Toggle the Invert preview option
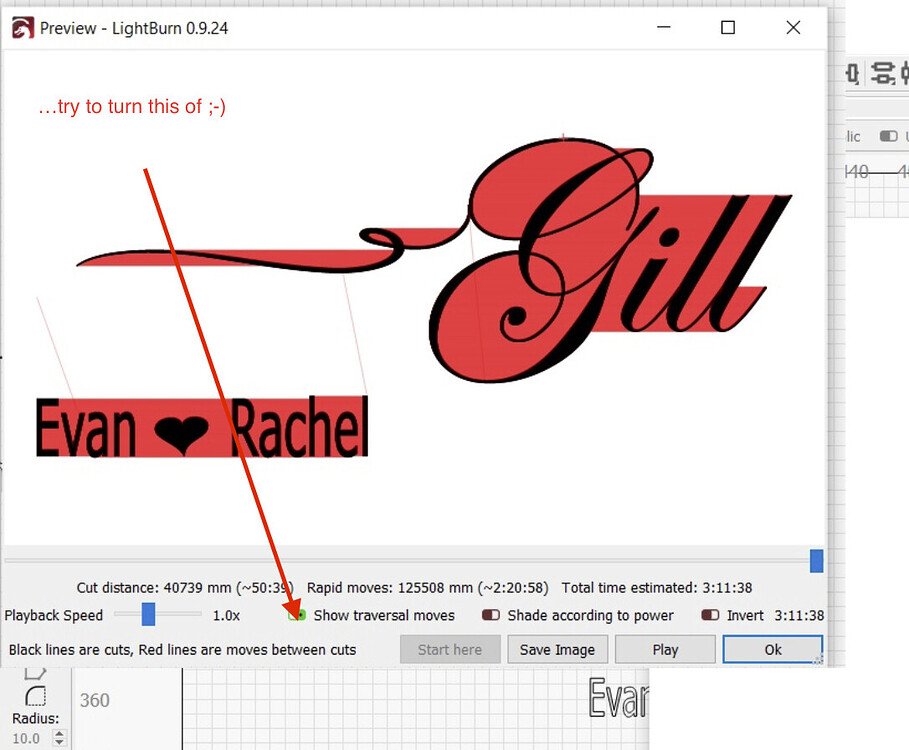 pos(713,615)
